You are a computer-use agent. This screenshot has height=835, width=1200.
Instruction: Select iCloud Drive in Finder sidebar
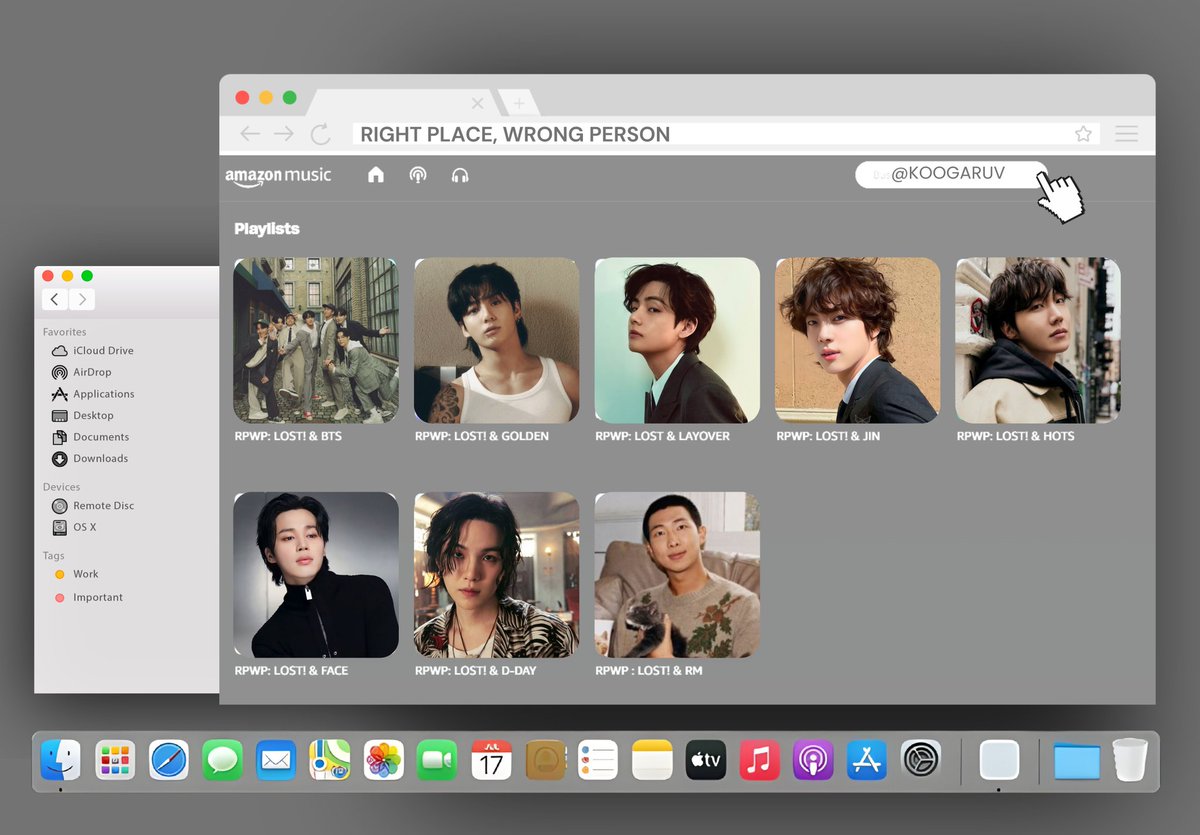[x=92, y=351]
